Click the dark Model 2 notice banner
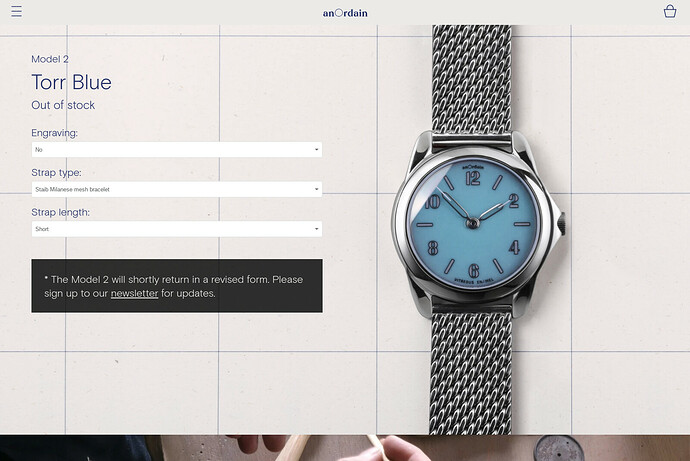Screen dimensions: 690x461 (177, 286)
